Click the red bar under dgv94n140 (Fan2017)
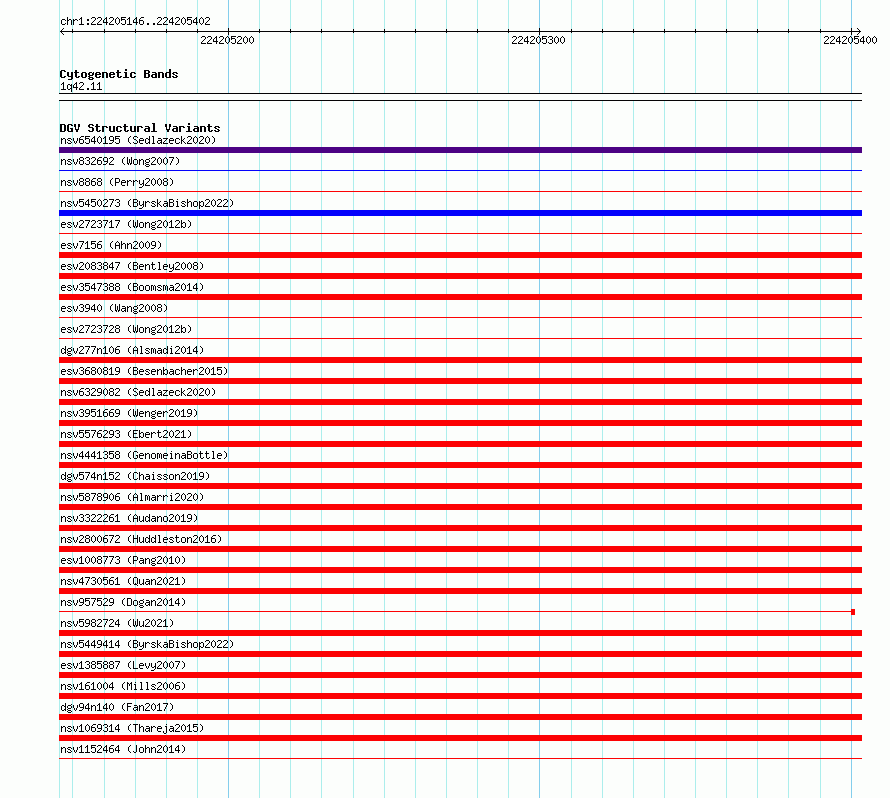Image resolution: width=890 pixels, height=798 pixels. click(460, 717)
